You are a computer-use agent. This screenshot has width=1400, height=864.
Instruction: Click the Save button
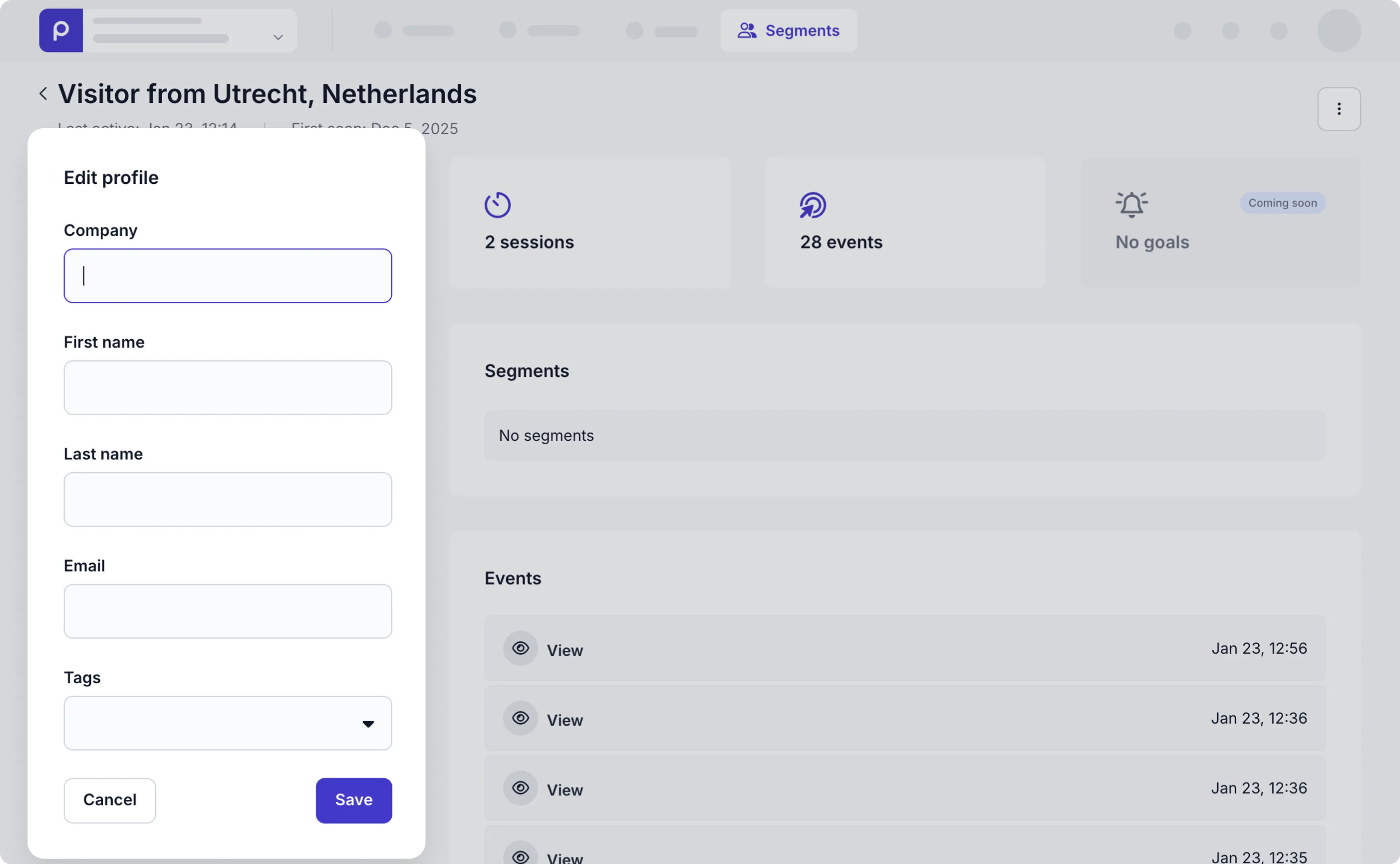click(353, 799)
